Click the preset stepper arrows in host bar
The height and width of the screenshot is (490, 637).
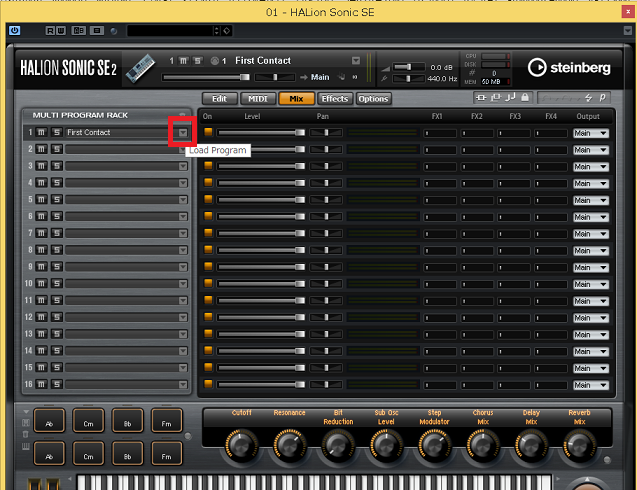[217, 30]
